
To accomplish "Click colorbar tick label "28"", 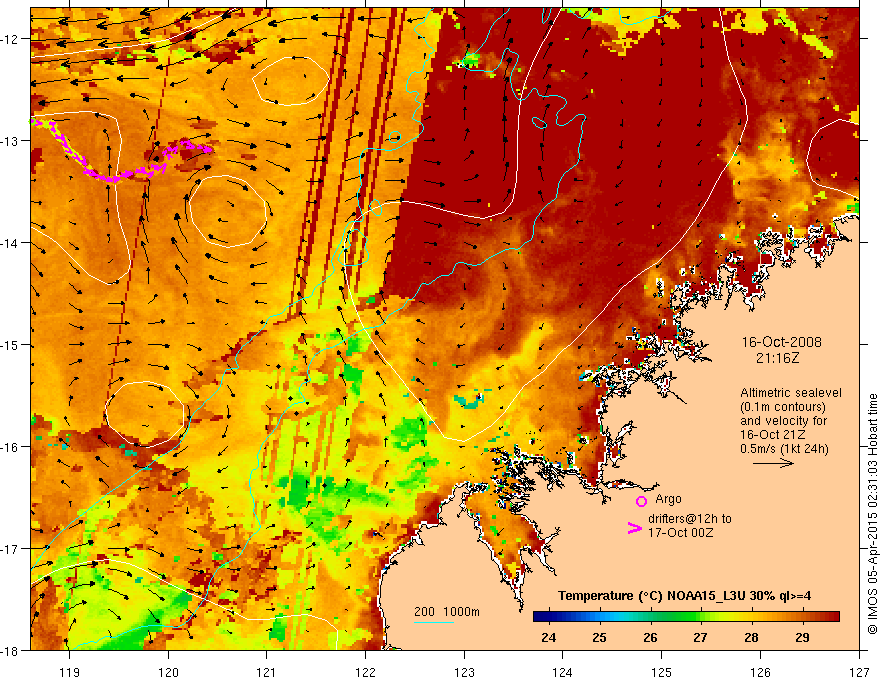I will point(751,637).
